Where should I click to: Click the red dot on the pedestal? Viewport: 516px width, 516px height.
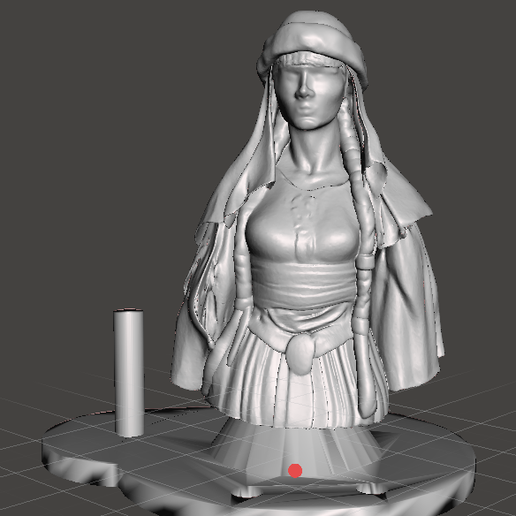(x=295, y=470)
